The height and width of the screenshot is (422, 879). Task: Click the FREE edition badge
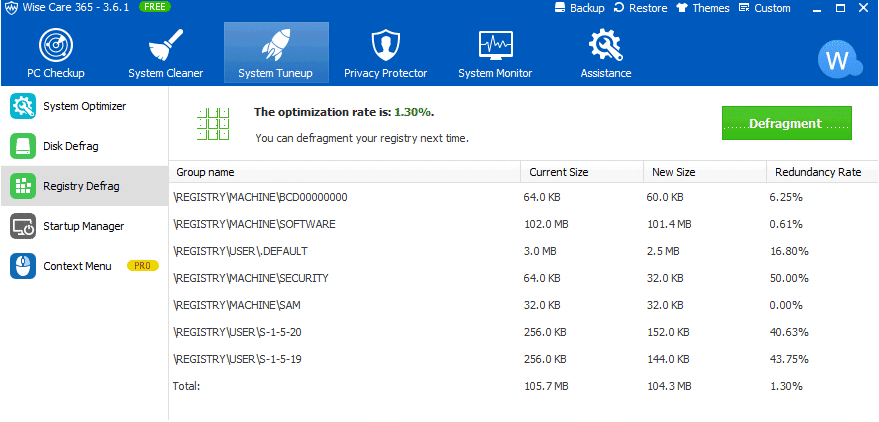click(155, 7)
